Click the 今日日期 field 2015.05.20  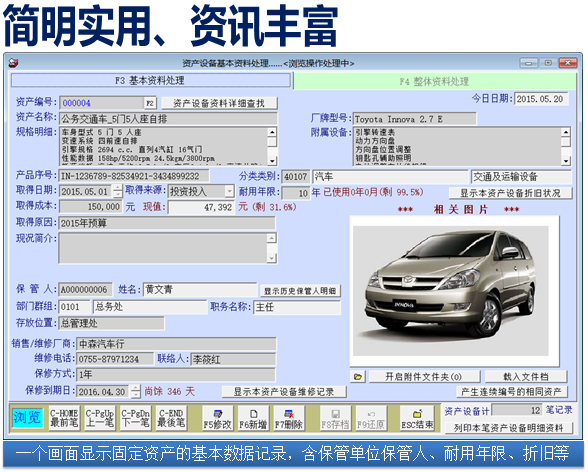click(x=541, y=99)
